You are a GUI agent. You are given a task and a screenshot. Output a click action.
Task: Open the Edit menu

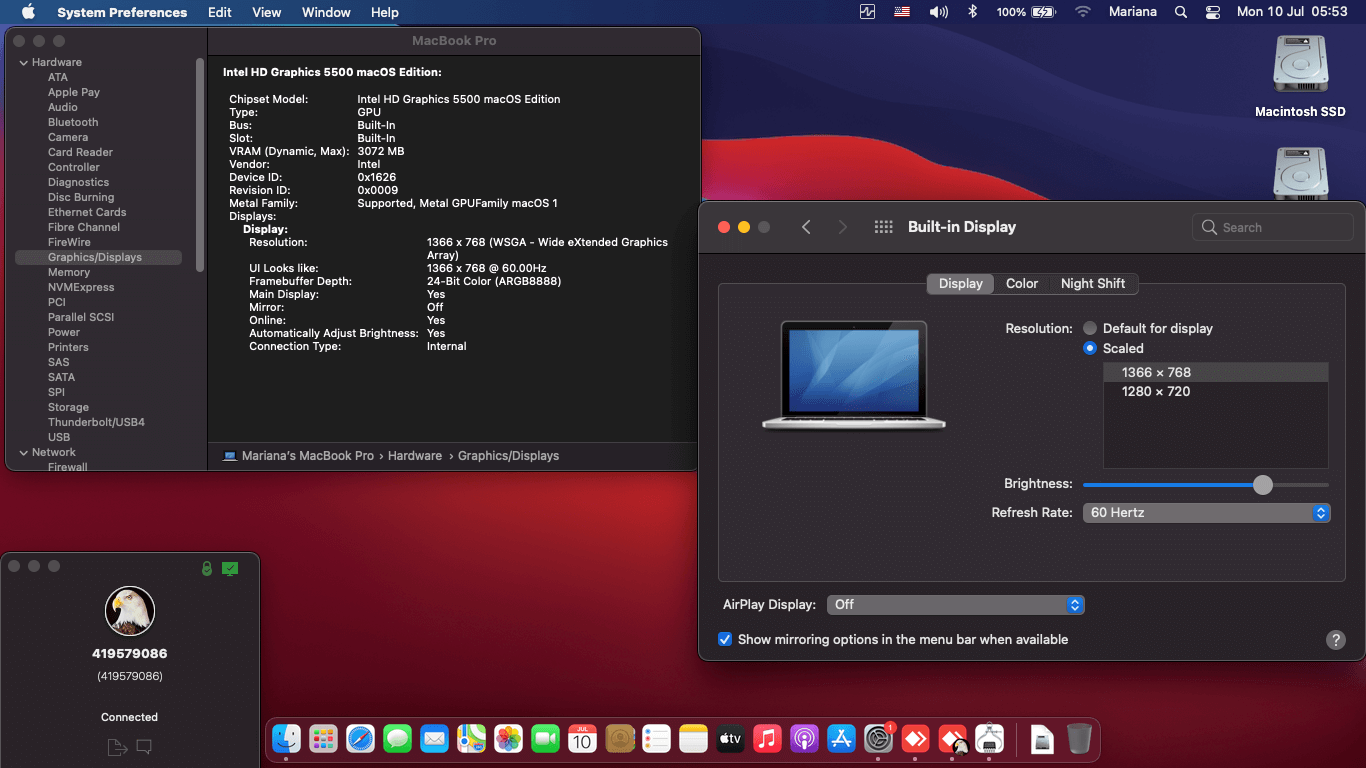220,12
